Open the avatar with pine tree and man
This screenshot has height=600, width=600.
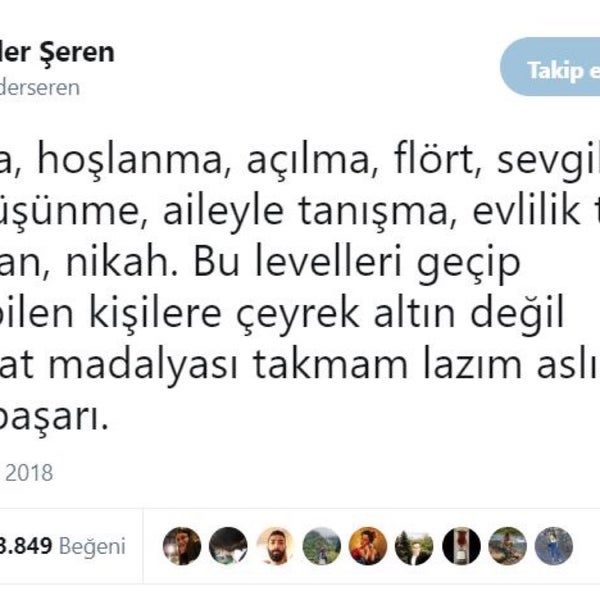pos(414,546)
